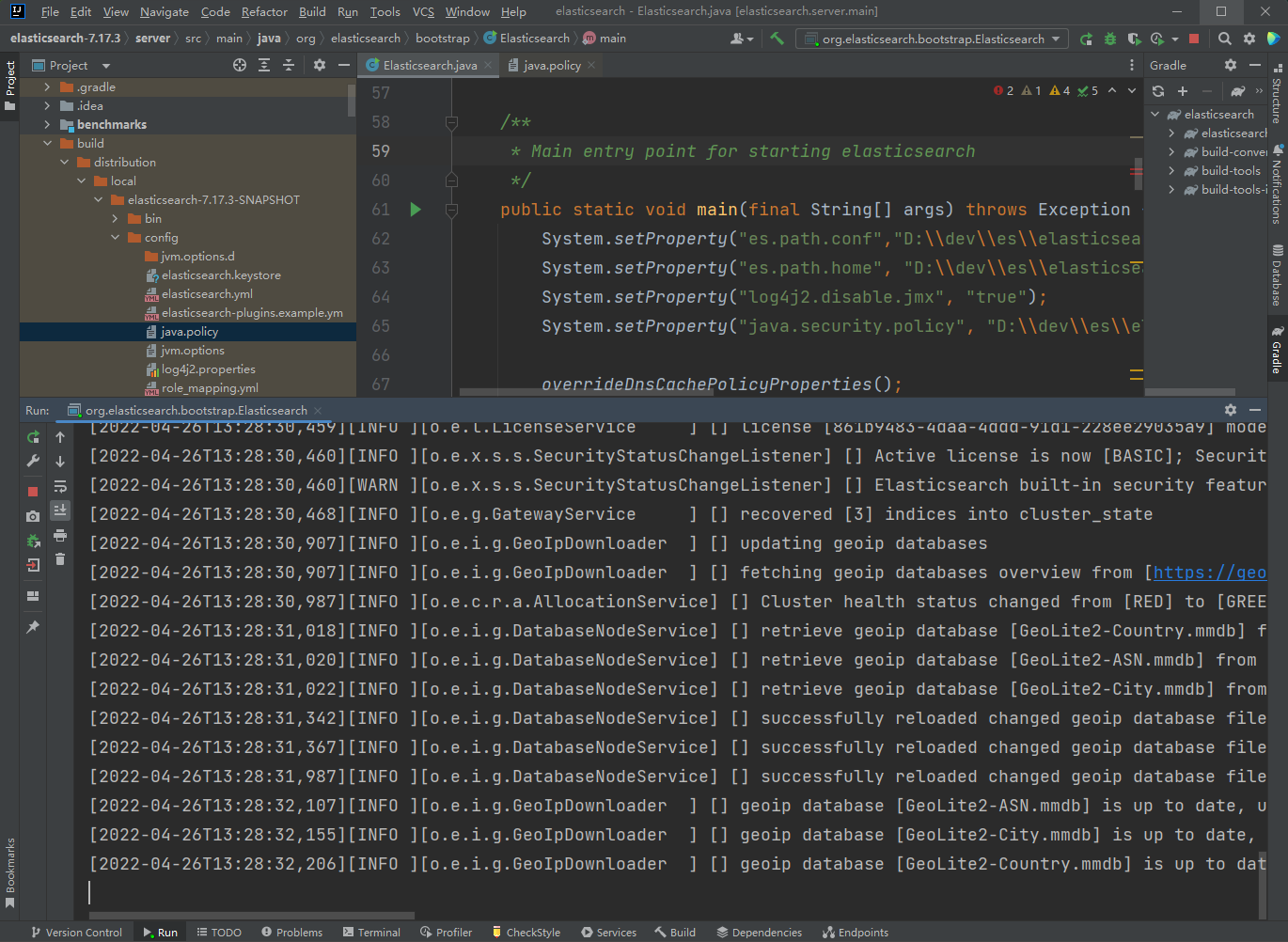Switch to Elasticsearch.java editor tab
1288x942 pixels.
pos(429,65)
